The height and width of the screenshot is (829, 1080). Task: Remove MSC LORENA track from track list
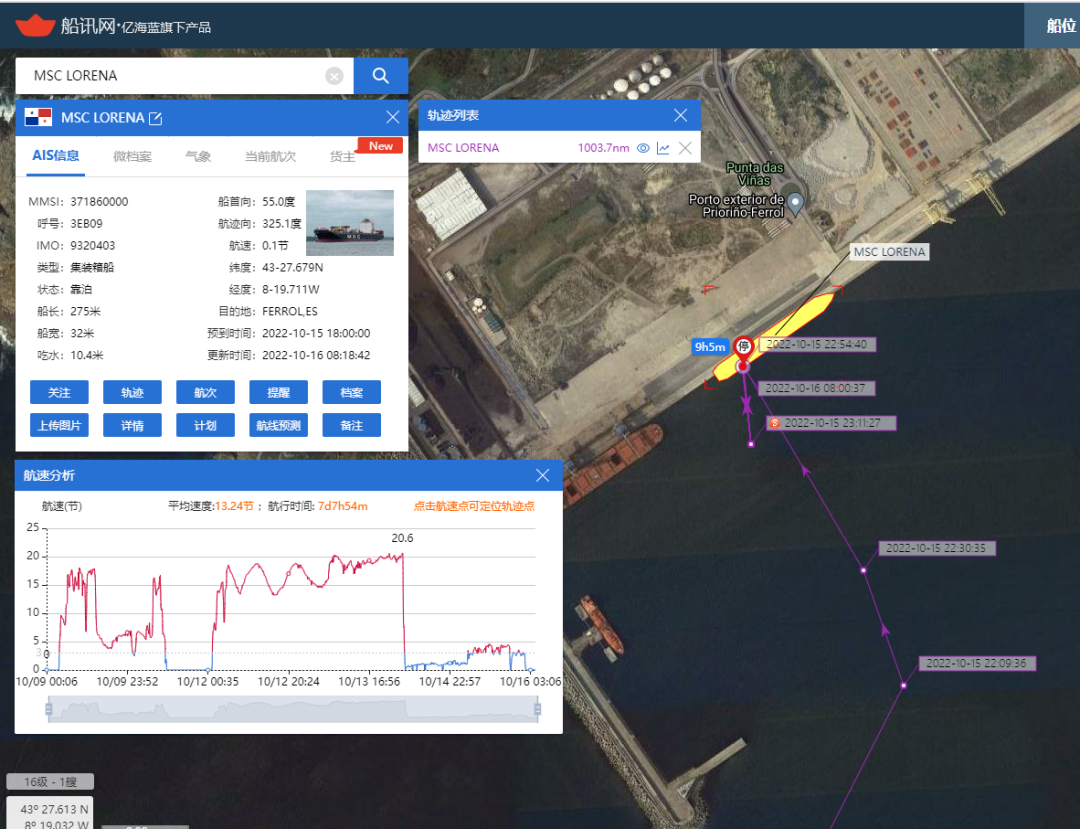coord(685,148)
